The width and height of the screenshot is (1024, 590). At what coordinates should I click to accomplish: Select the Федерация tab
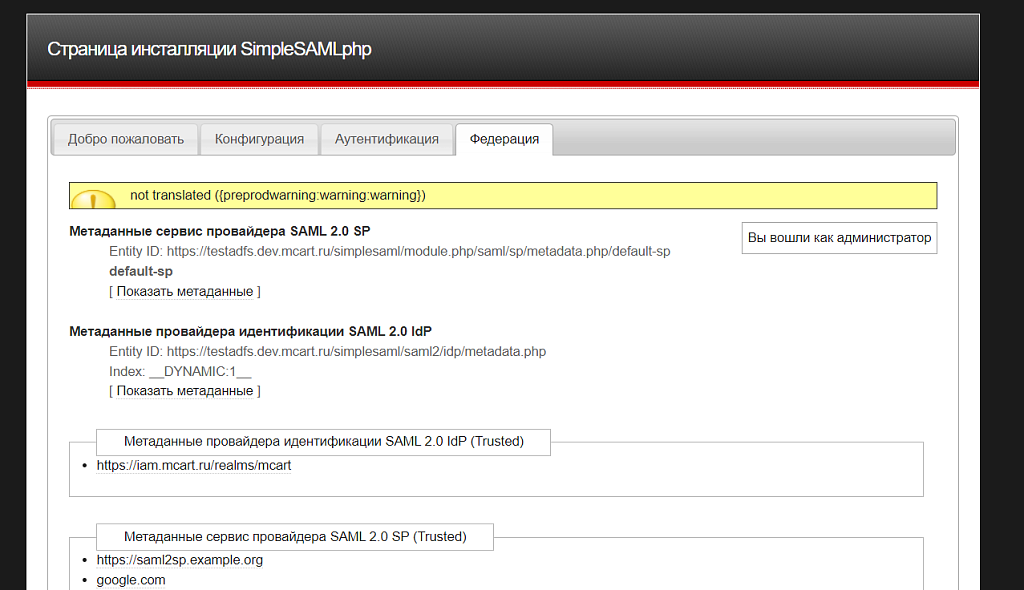click(x=504, y=140)
